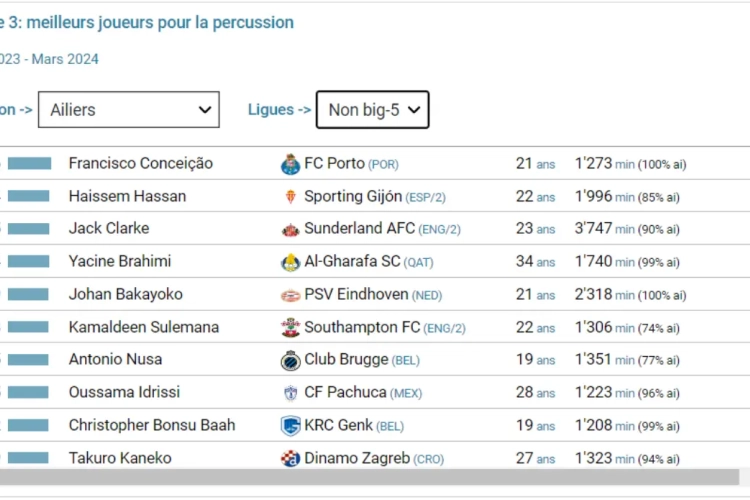Open the Non big-5 leagues dropdown
Screen dimensions: 750x500
point(373,110)
